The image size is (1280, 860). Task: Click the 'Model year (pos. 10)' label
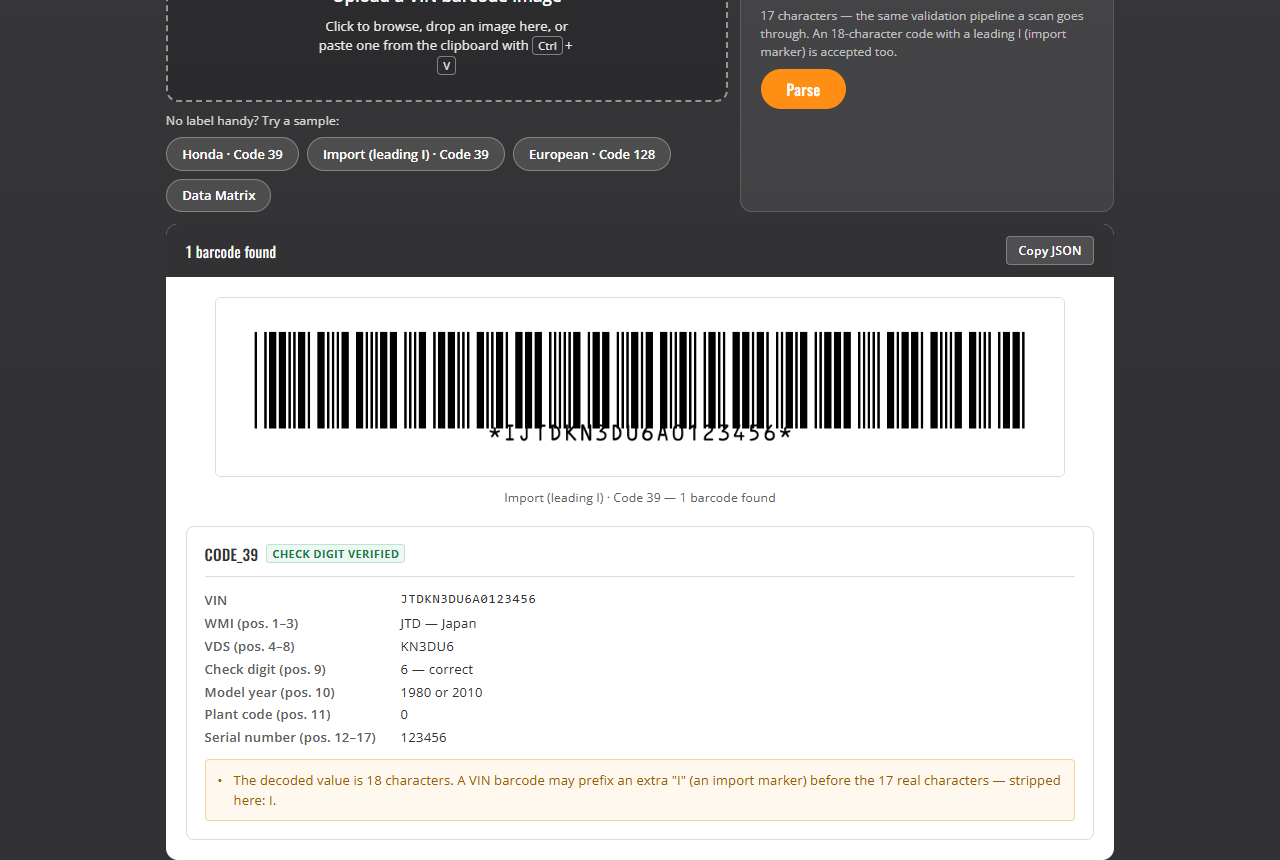pos(269,692)
